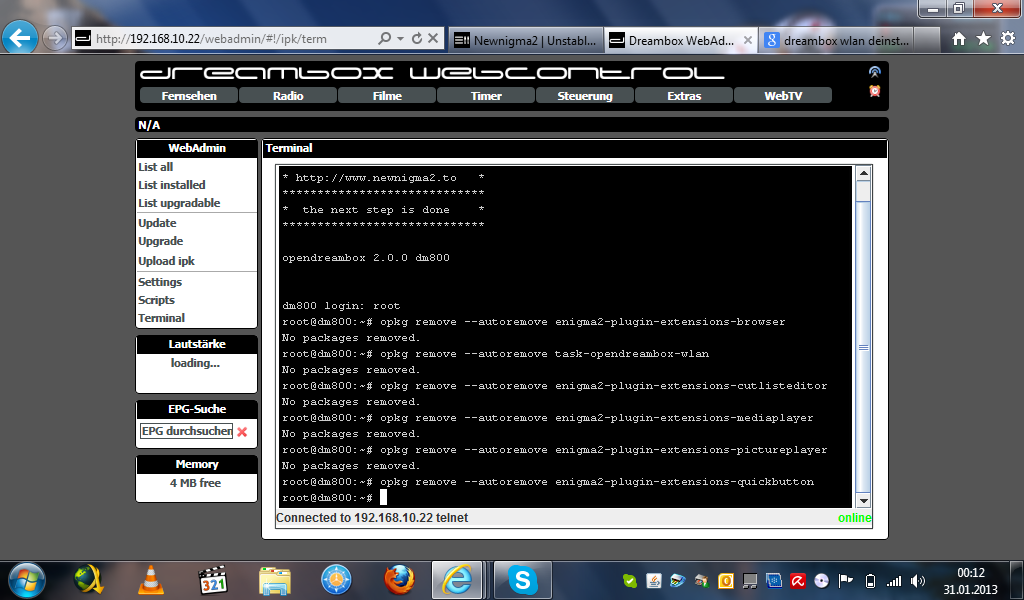Refresh the page with the reload icon
The width and height of the screenshot is (1024, 600).
(416, 39)
